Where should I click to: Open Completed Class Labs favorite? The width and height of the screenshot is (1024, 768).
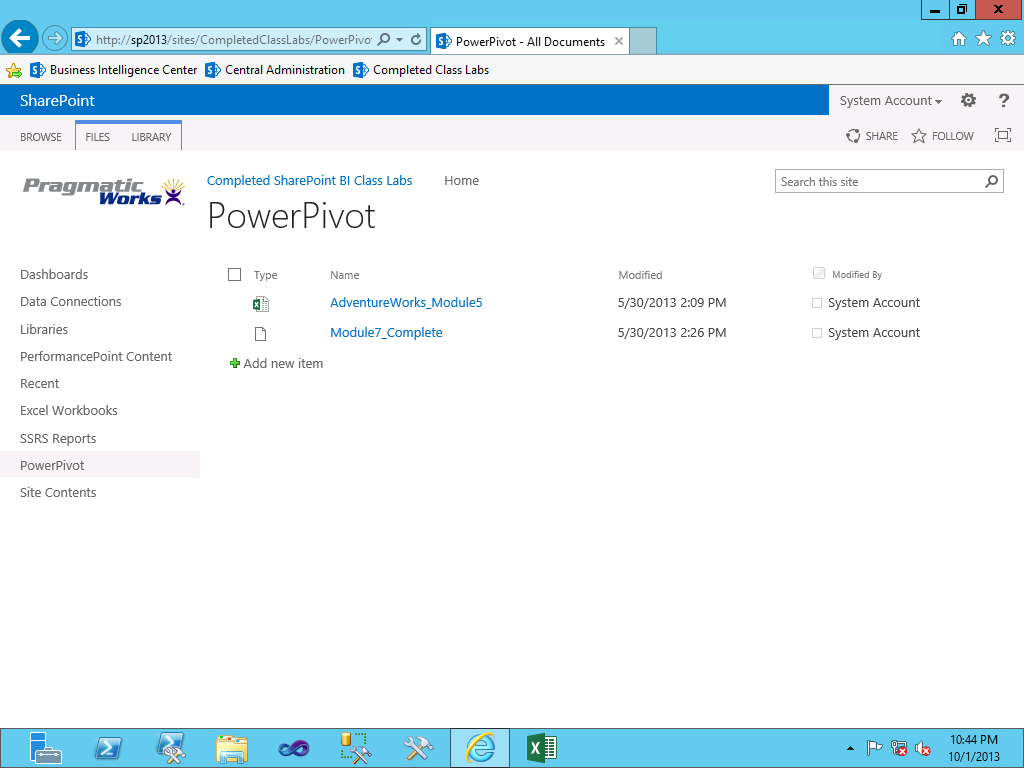tap(421, 70)
